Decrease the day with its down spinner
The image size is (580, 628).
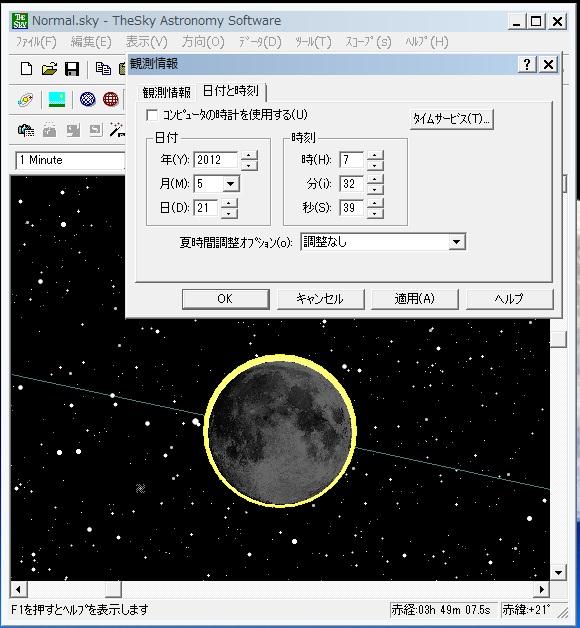click(229, 213)
